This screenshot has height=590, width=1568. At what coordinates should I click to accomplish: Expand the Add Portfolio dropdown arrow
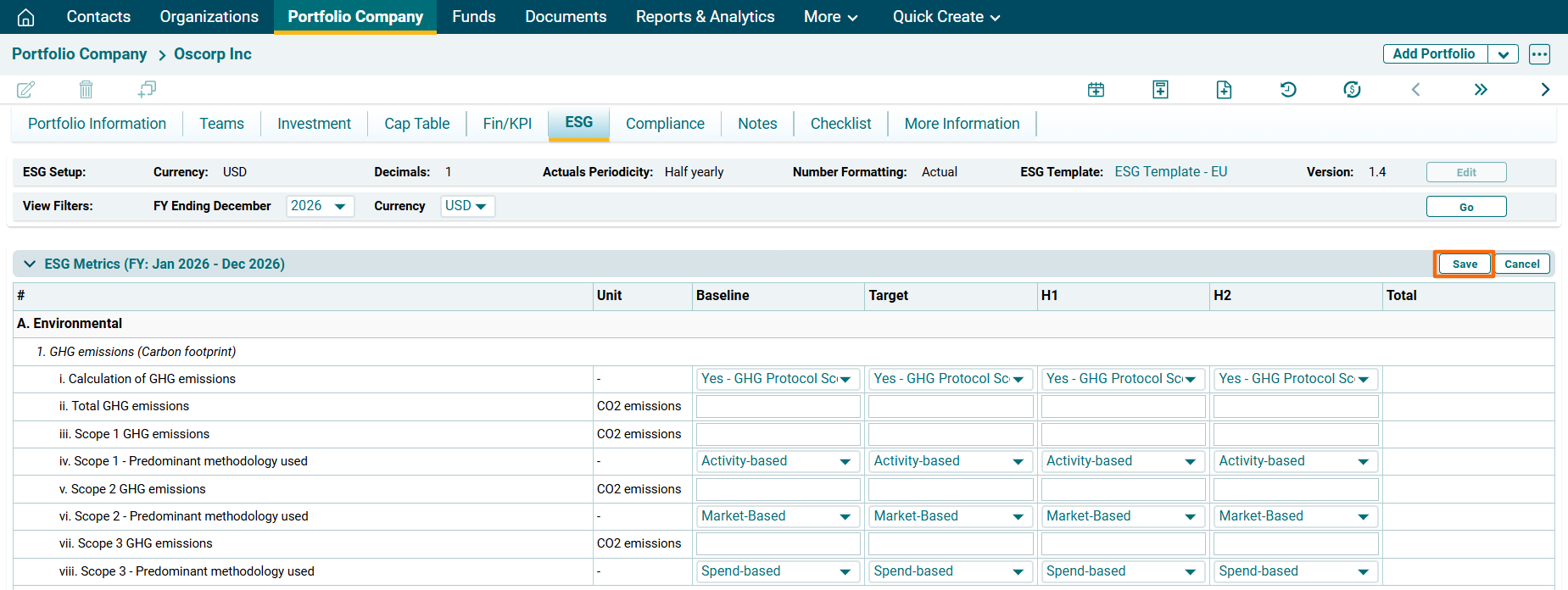point(1503,54)
